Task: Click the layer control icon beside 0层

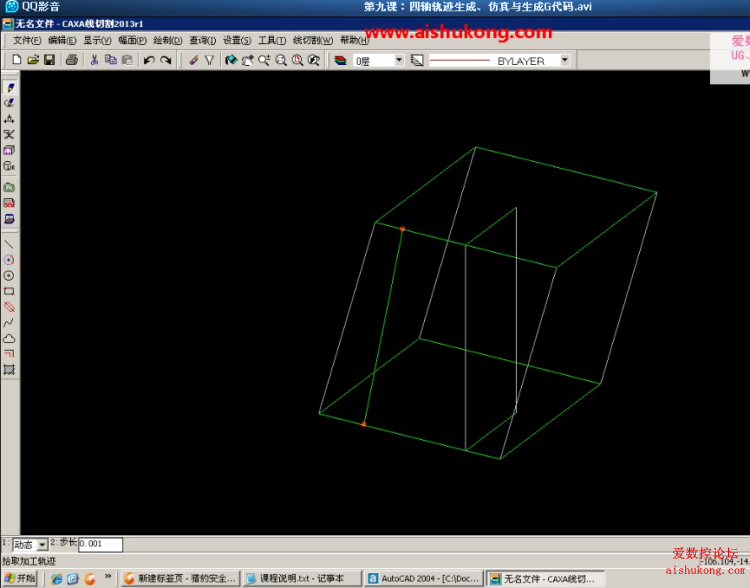Action: pyautogui.click(x=341, y=60)
